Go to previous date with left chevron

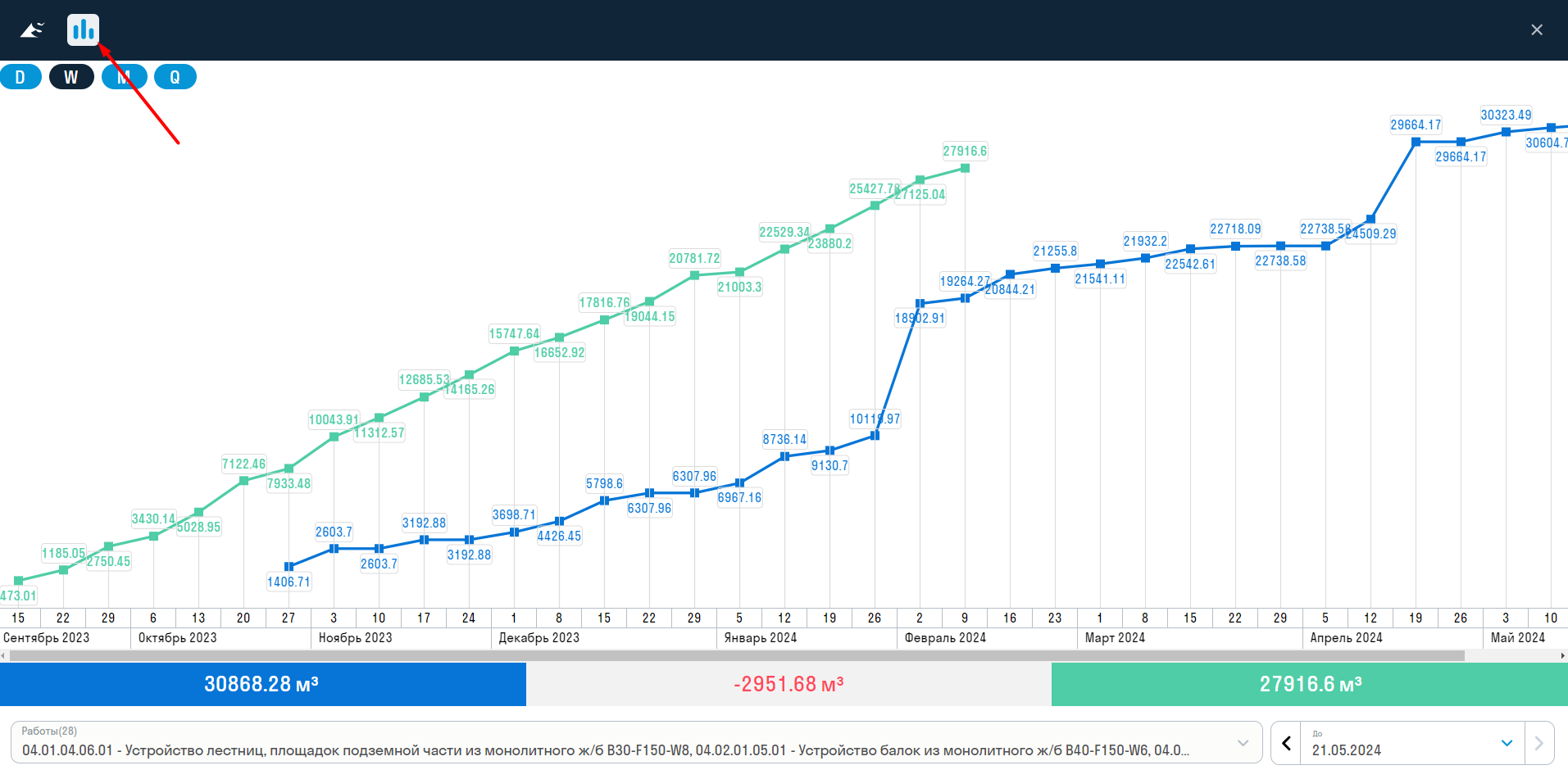1286,743
